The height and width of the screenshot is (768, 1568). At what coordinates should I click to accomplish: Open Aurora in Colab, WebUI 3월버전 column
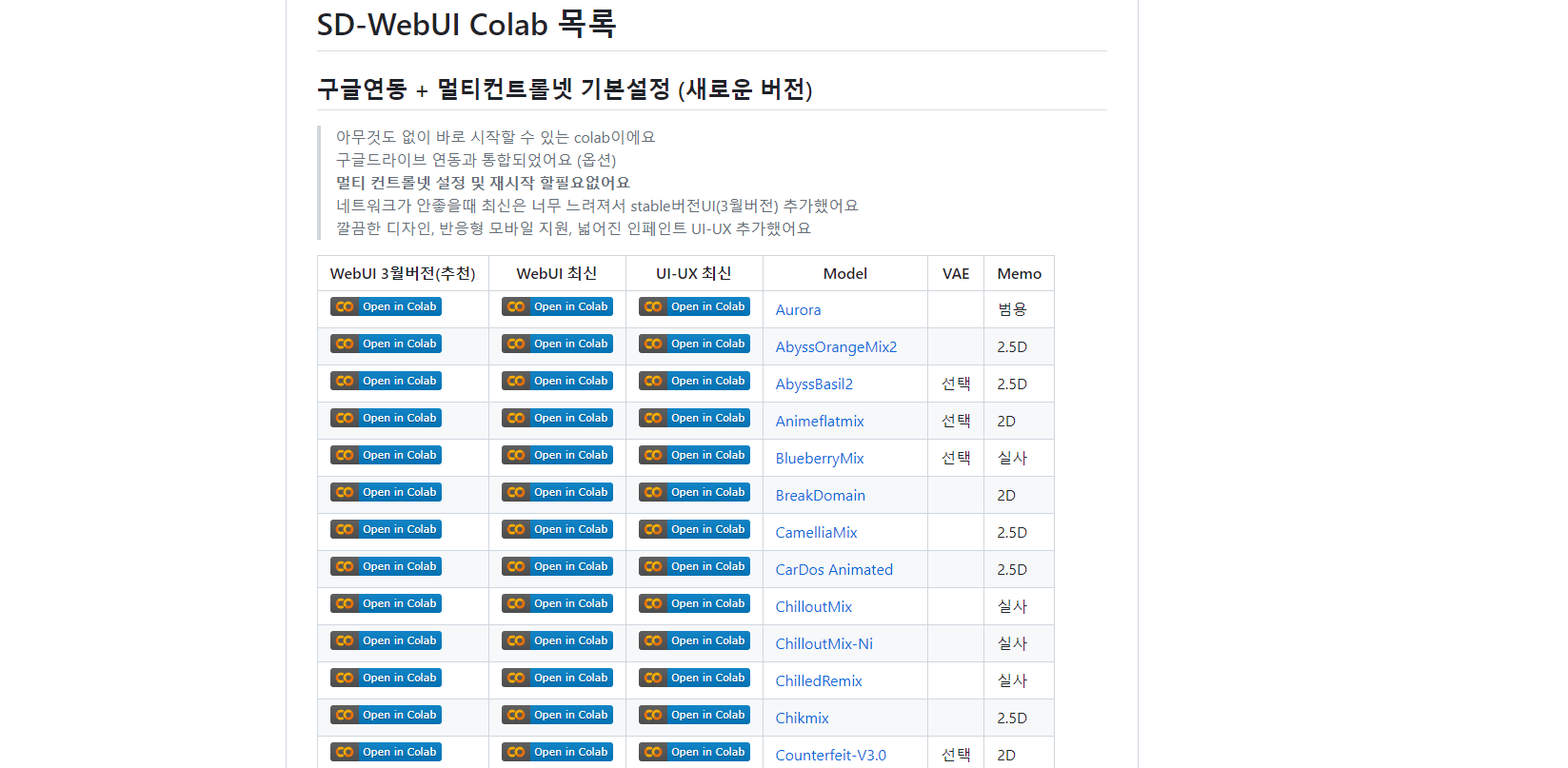point(386,306)
